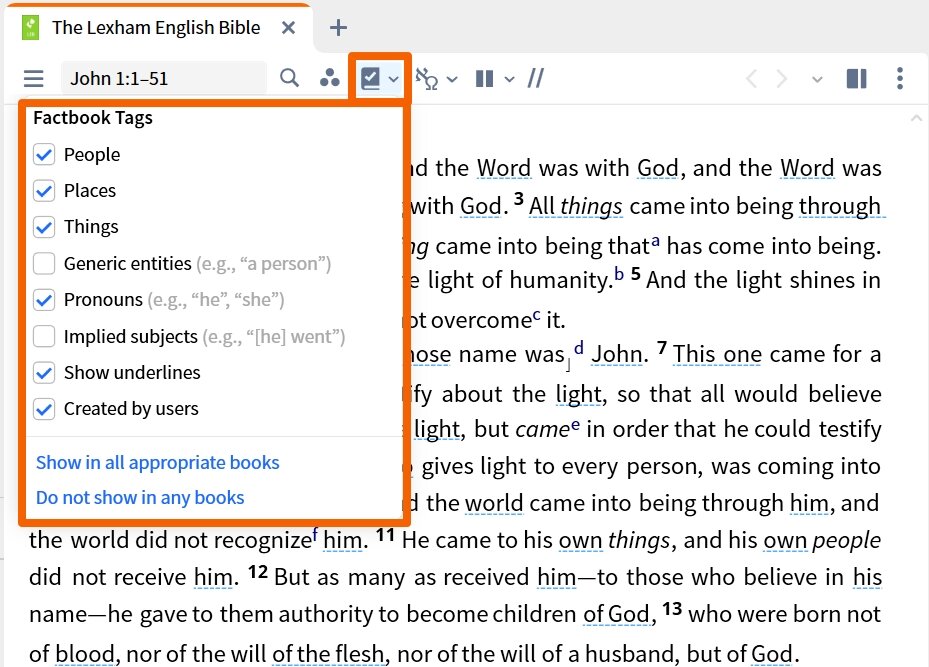Image resolution: width=929 pixels, height=667 pixels.
Task: Close The Lexham English Bible tab
Action: pyautogui.click(x=289, y=27)
